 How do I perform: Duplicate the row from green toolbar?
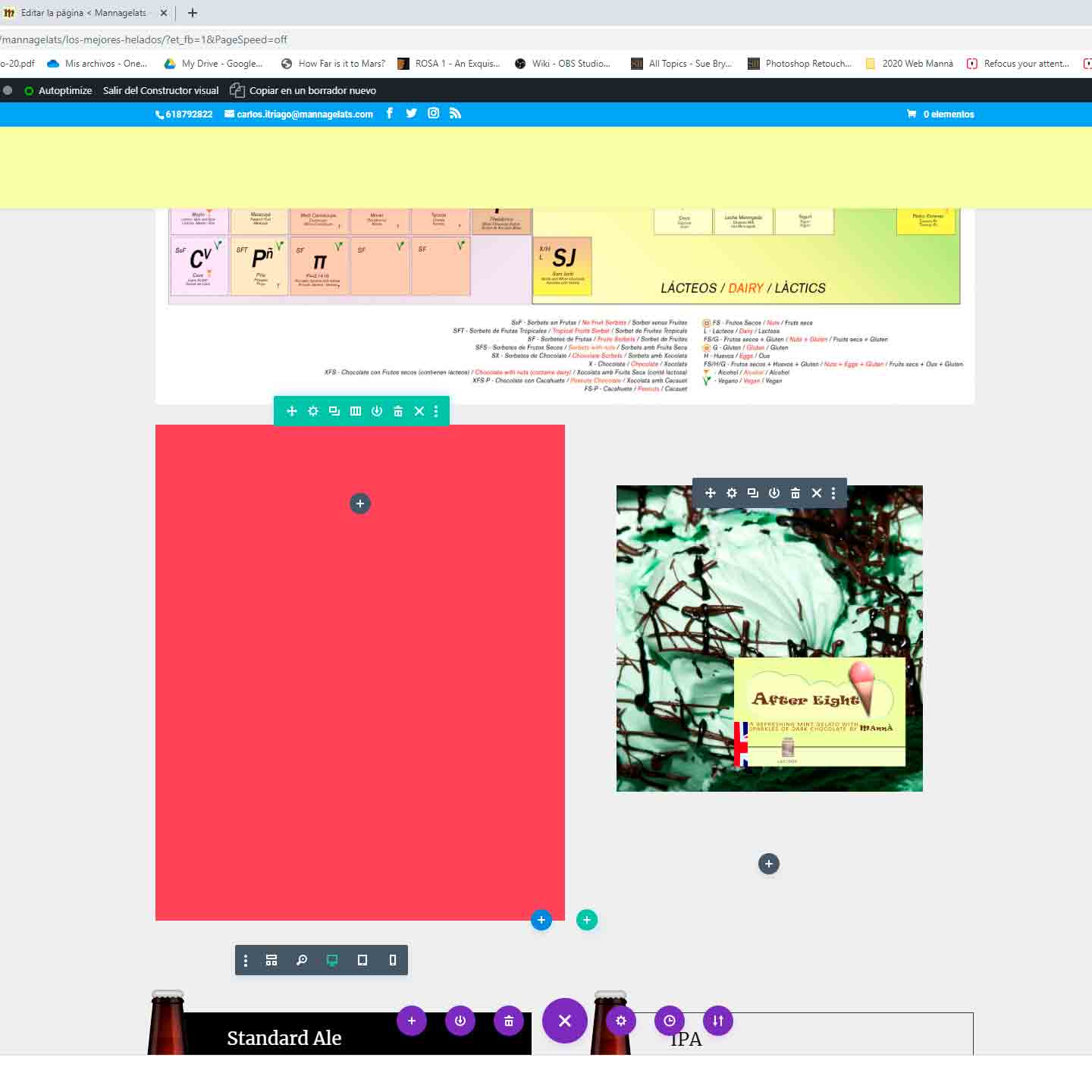point(334,411)
